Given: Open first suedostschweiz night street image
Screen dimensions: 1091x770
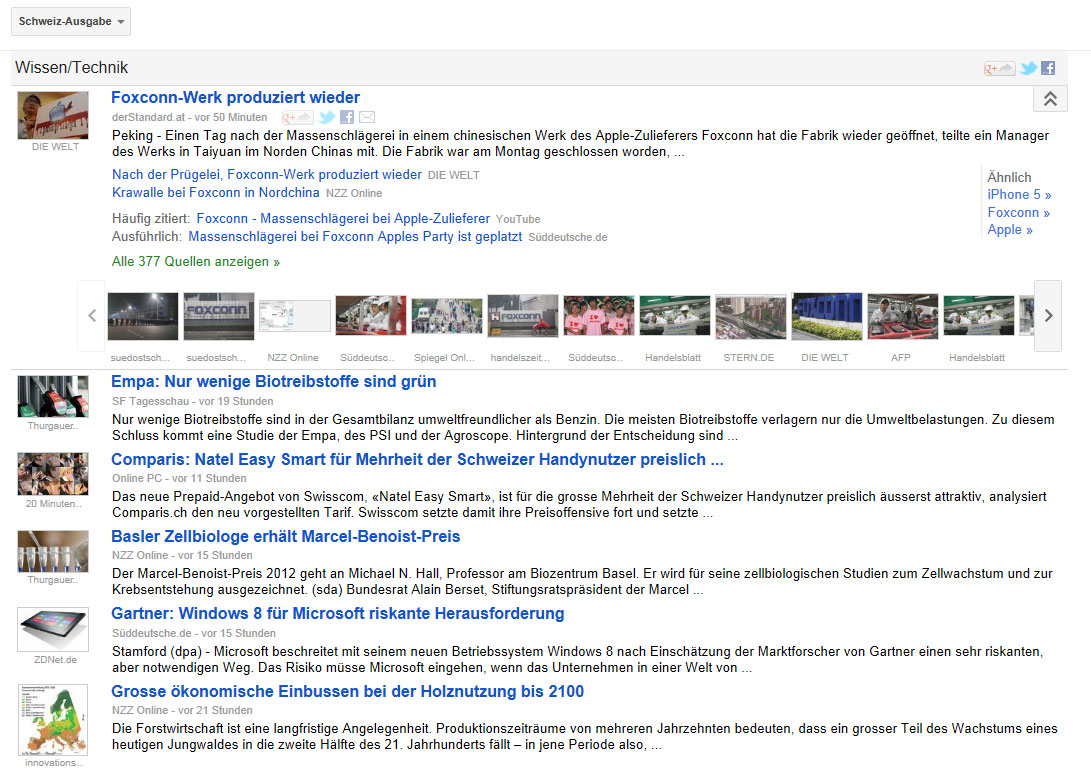Looking at the screenshot, I should [143, 316].
